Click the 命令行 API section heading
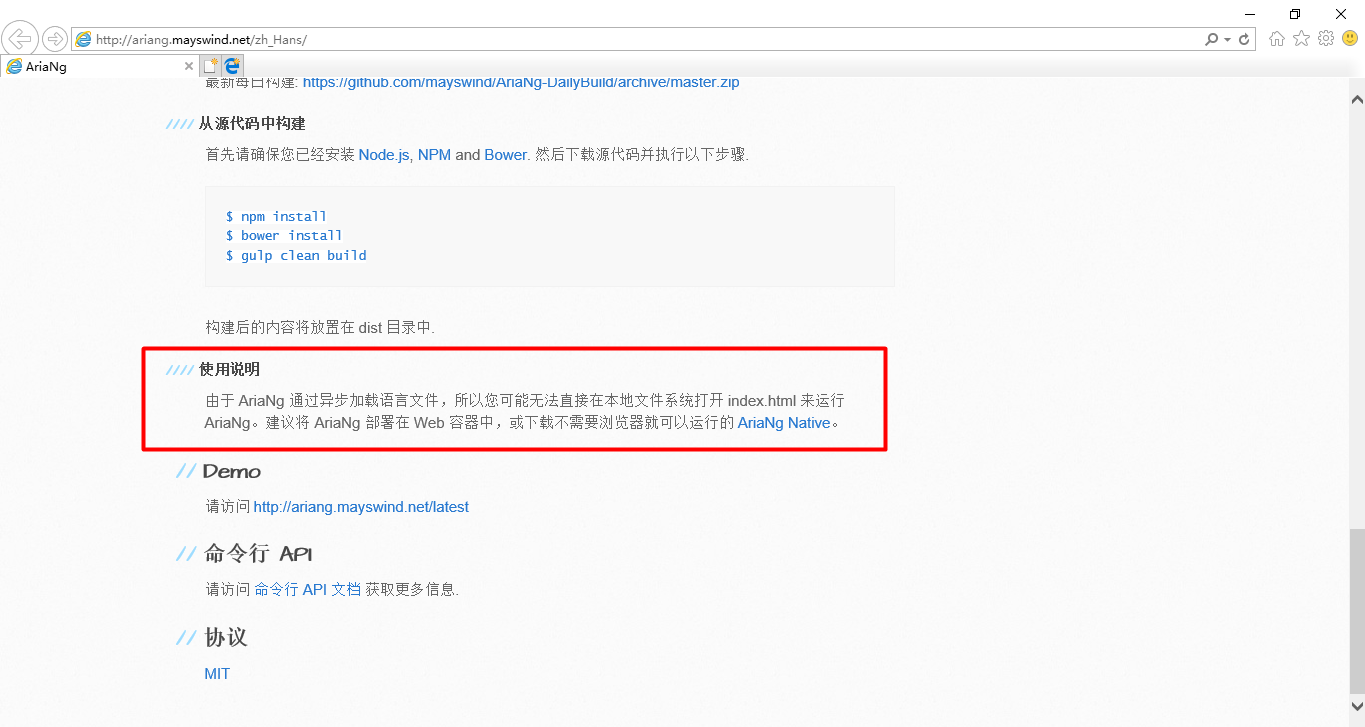 click(x=259, y=554)
